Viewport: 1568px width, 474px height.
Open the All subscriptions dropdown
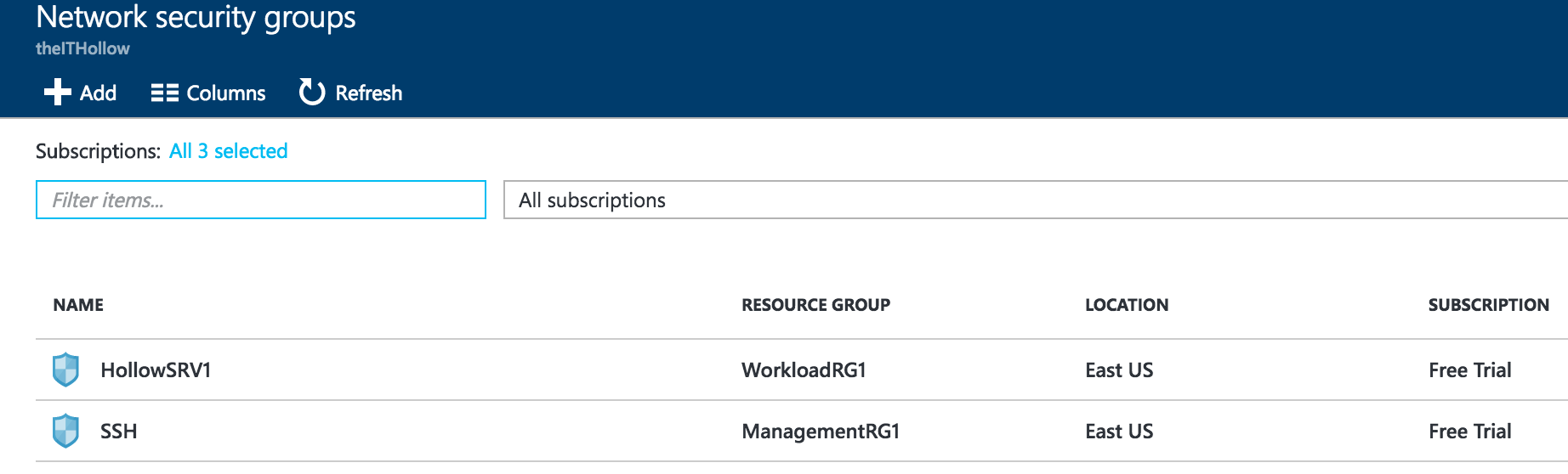[x=1034, y=200]
